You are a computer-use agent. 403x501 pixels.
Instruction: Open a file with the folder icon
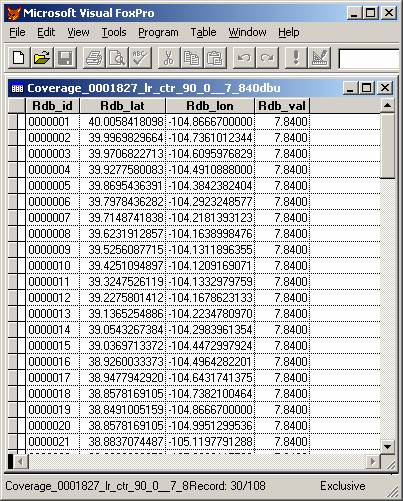[42, 58]
